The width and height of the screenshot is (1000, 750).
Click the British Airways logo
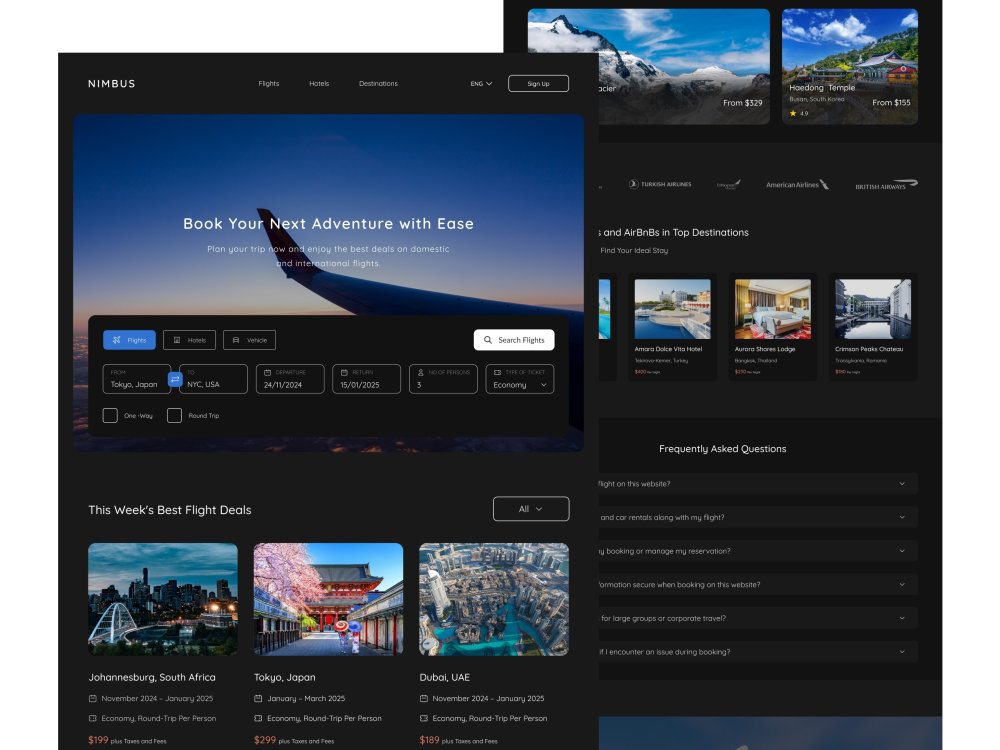(x=886, y=185)
